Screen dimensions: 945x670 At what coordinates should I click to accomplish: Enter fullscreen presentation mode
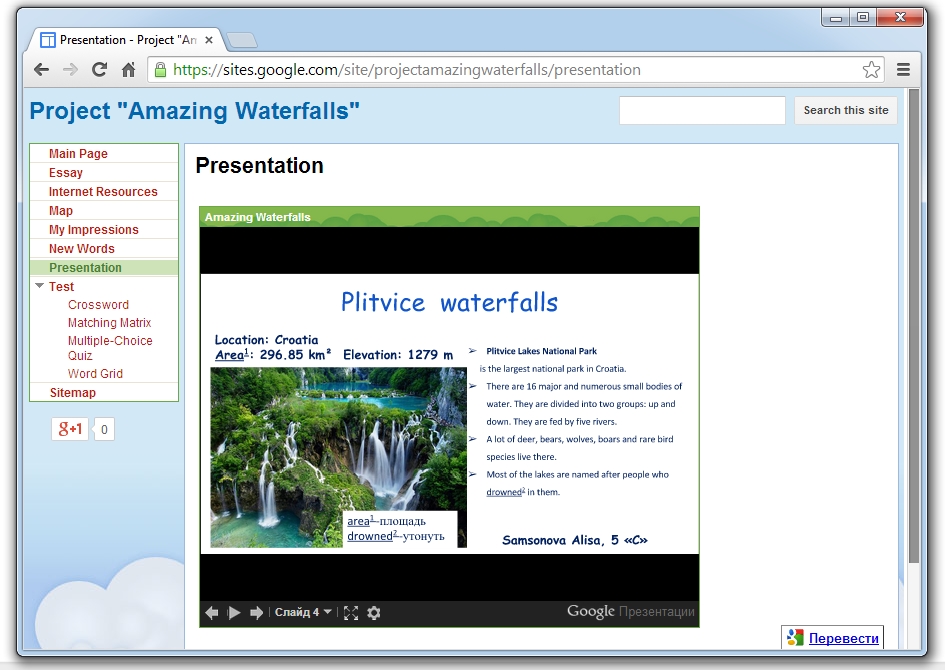coord(351,613)
